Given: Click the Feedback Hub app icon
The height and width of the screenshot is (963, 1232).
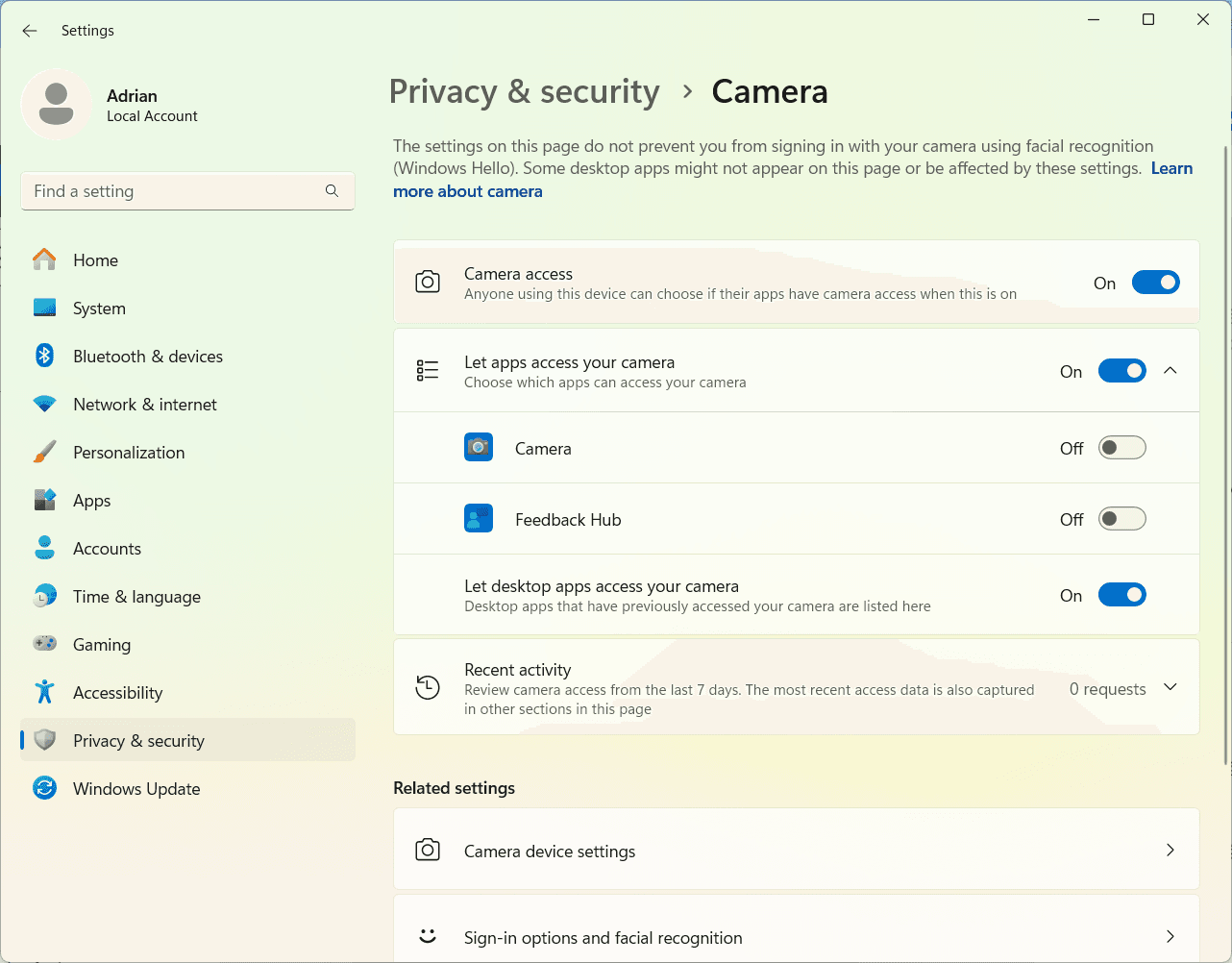Looking at the screenshot, I should [x=479, y=519].
